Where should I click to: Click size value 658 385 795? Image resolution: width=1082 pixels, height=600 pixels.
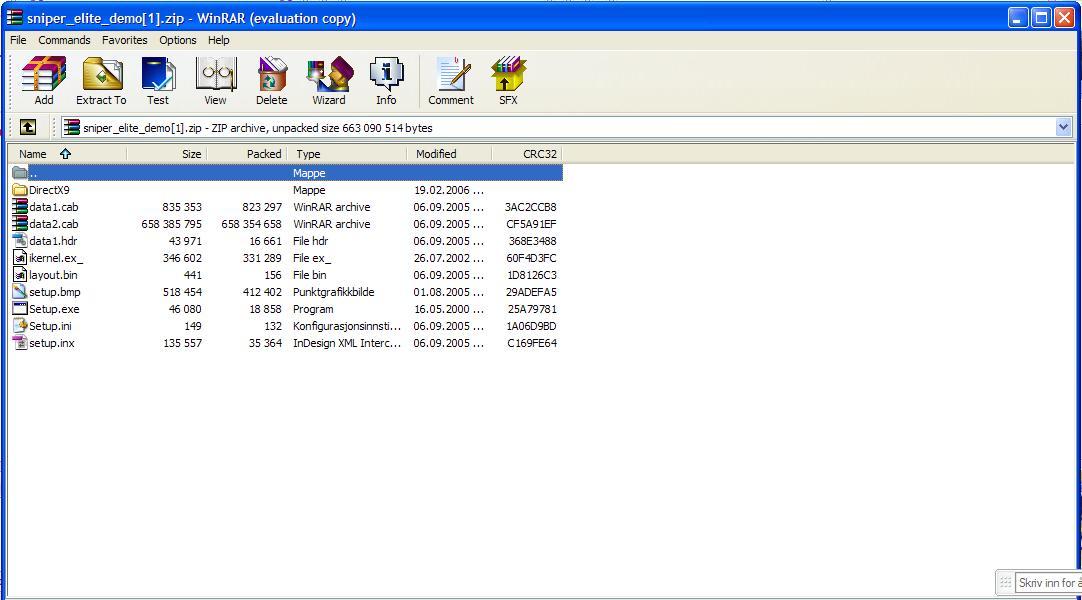tap(171, 223)
